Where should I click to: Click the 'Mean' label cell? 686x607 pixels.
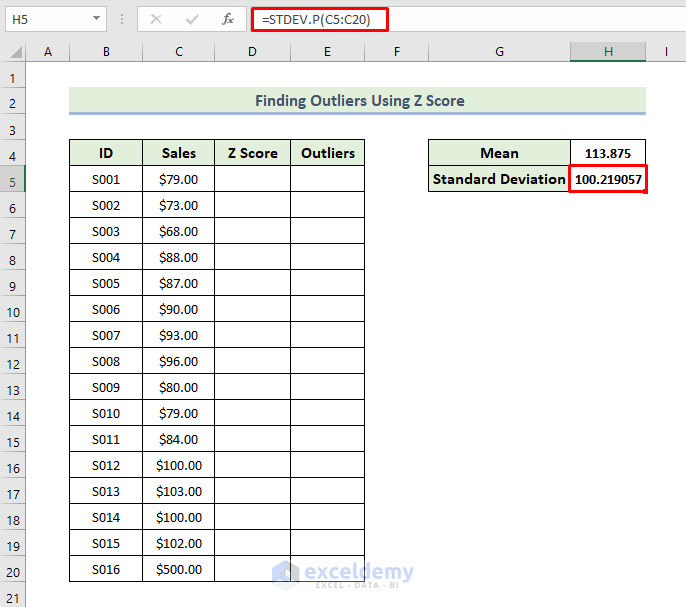point(499,153)
